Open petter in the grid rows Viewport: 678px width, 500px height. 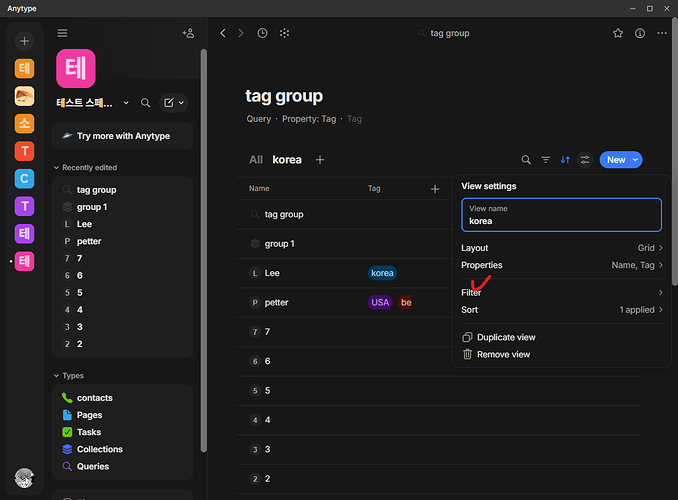[276, 303]
